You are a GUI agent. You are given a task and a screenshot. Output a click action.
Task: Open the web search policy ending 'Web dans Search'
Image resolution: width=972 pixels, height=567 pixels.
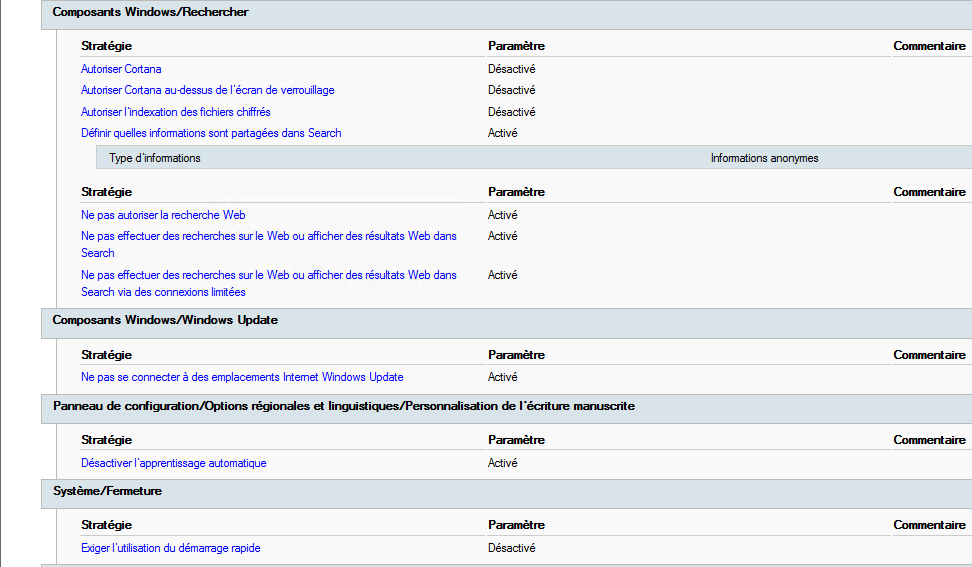(x=268, y=237)
